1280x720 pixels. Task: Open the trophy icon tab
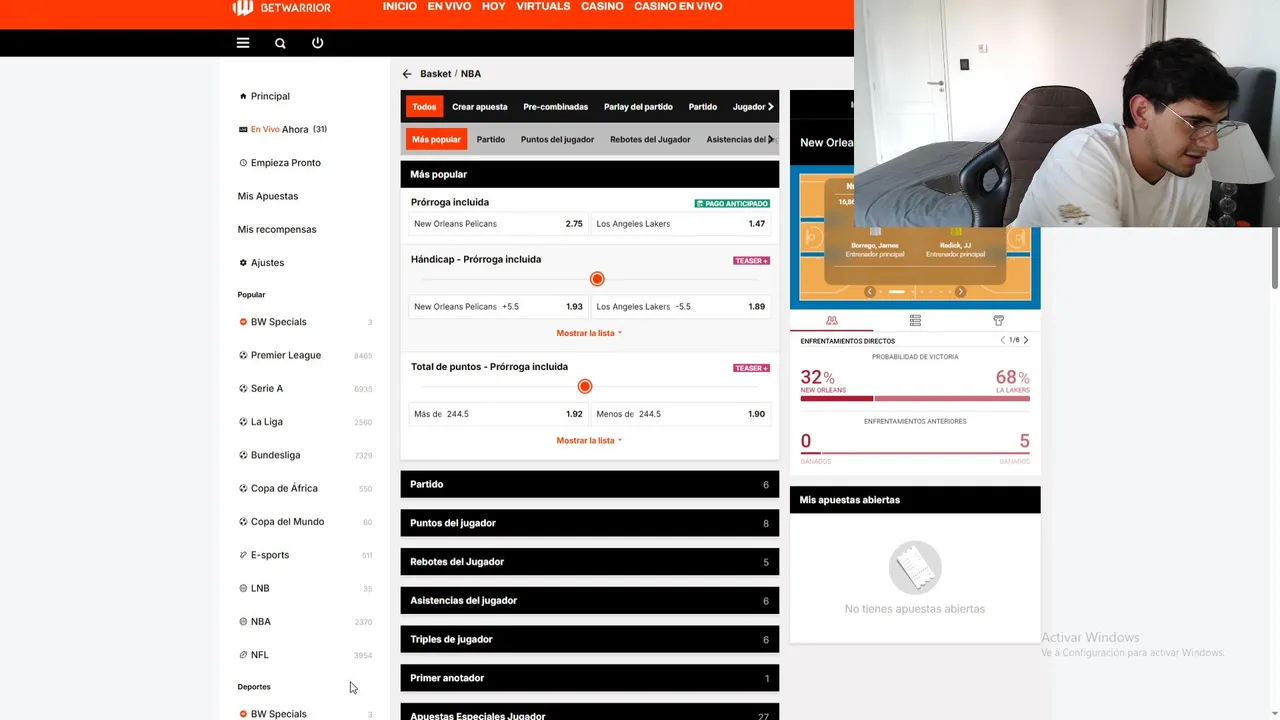click(x=998, y=321)
